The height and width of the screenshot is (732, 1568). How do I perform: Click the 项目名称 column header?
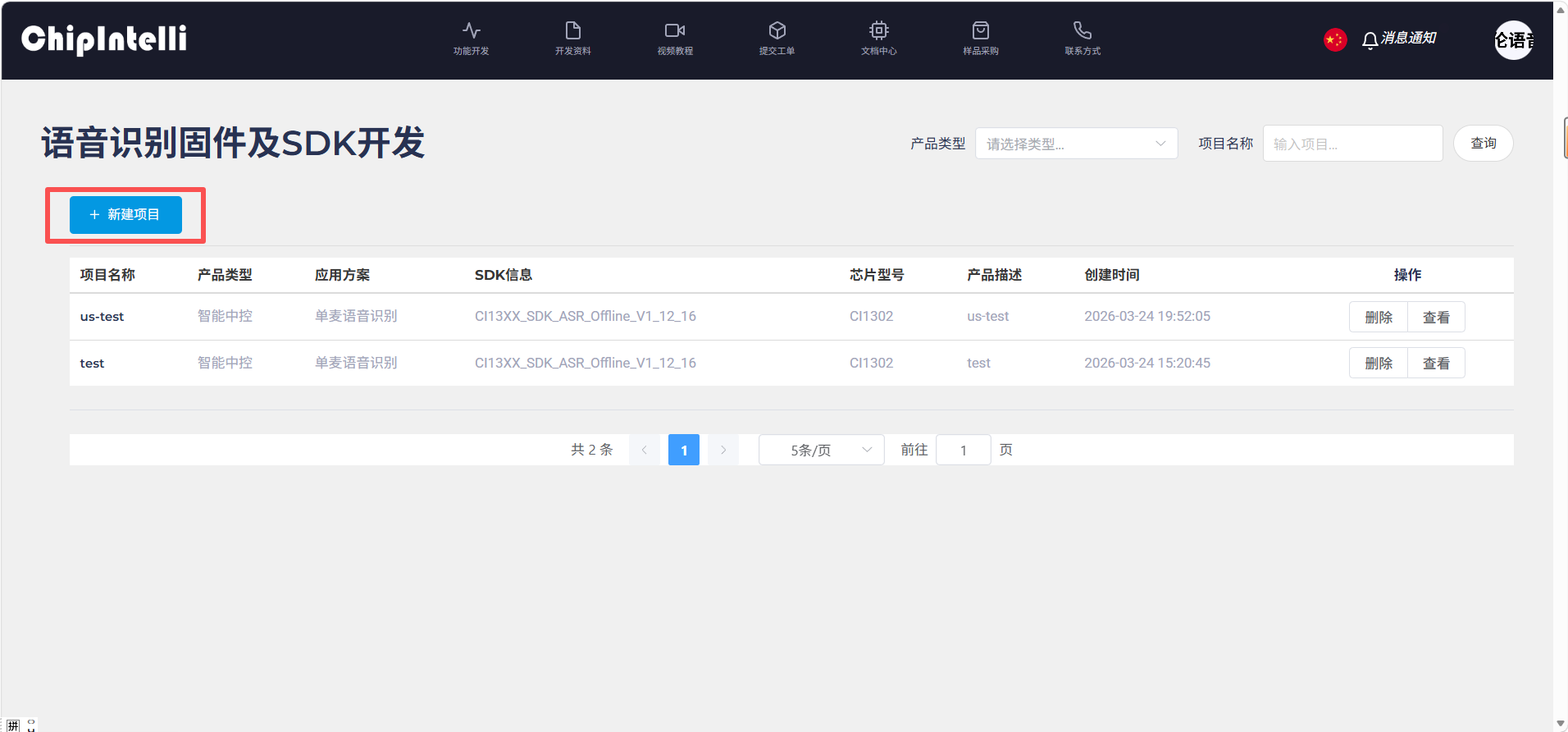[x=107, y=275]
